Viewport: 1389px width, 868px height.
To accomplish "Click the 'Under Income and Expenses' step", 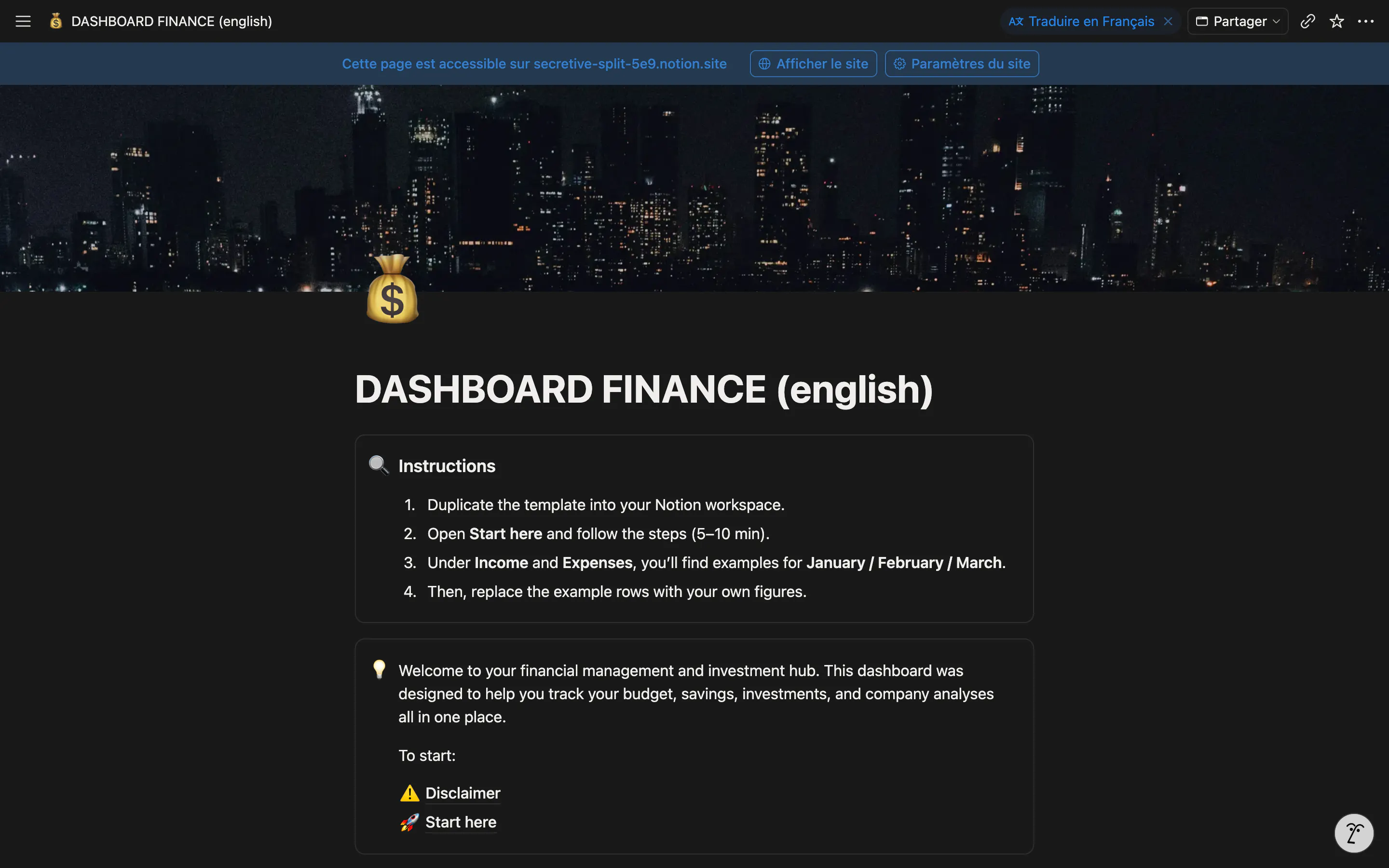I will point(716,563).
